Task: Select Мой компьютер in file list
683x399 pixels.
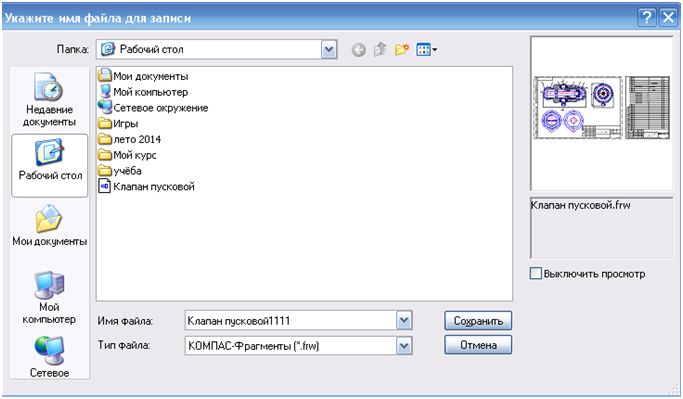Action: pos(143,92)
